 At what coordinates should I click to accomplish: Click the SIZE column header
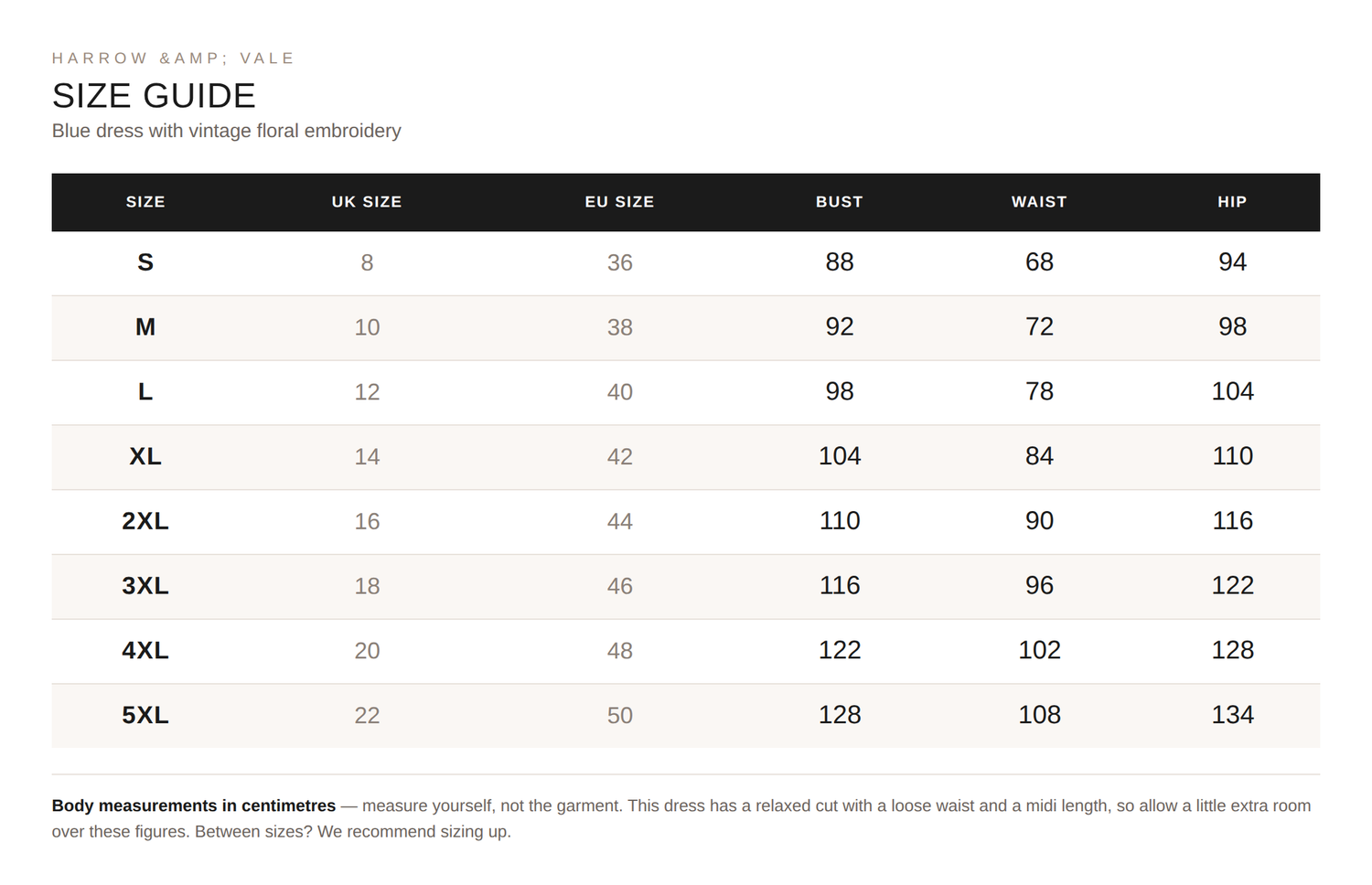pyautogui.click(x=145, y=202)
